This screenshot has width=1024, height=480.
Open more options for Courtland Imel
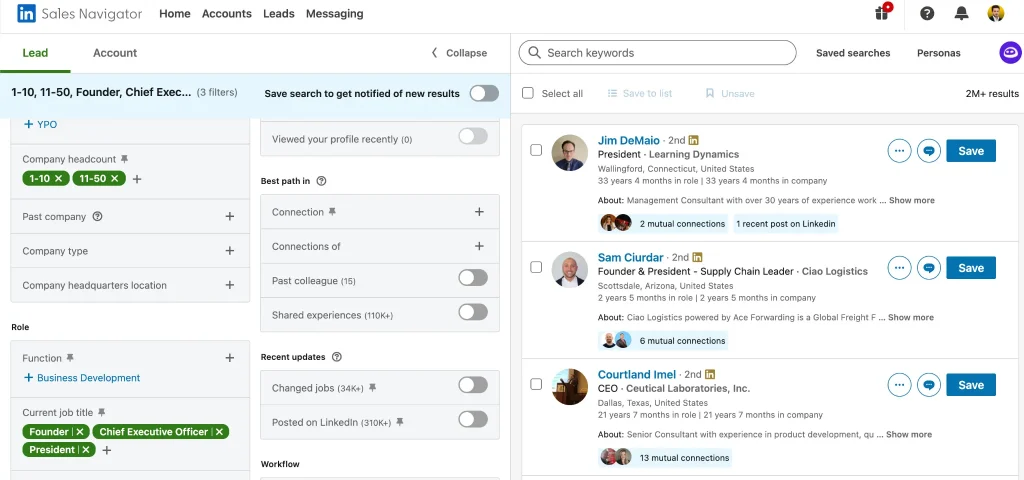(899, 385)
